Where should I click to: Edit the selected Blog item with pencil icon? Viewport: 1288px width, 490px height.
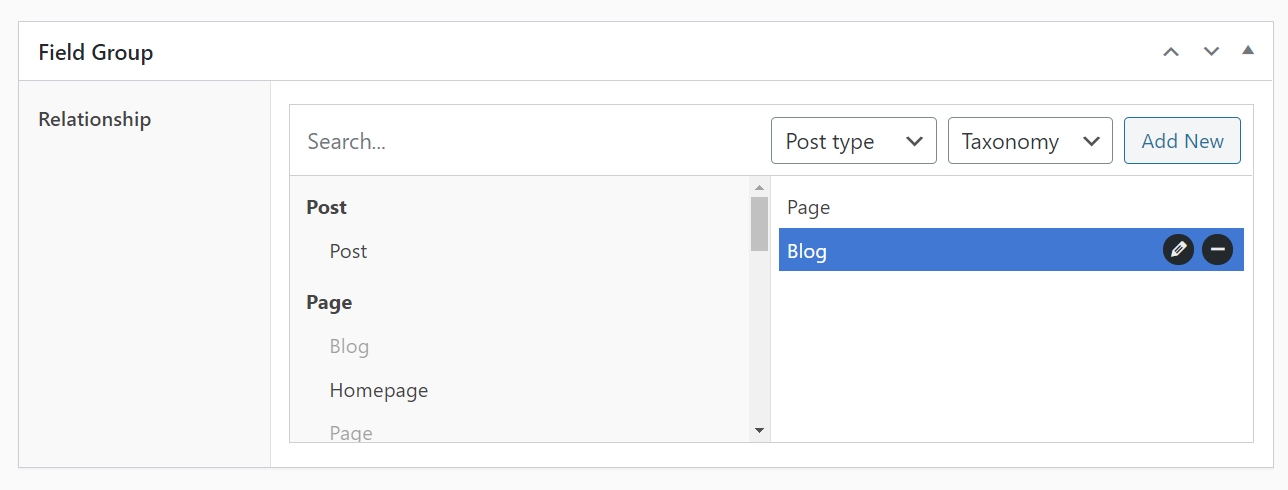point(1178,250)
